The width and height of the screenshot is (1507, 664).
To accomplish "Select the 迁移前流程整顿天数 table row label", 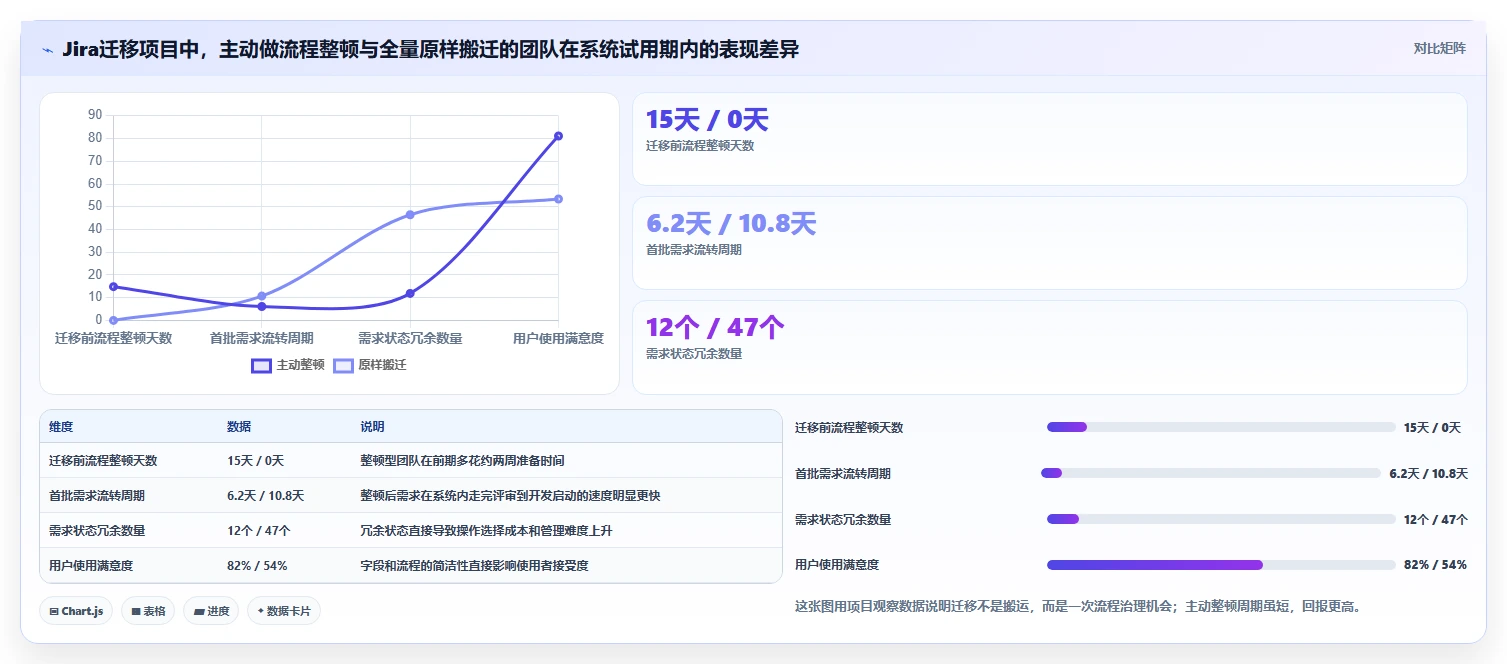I will point(103,461).
